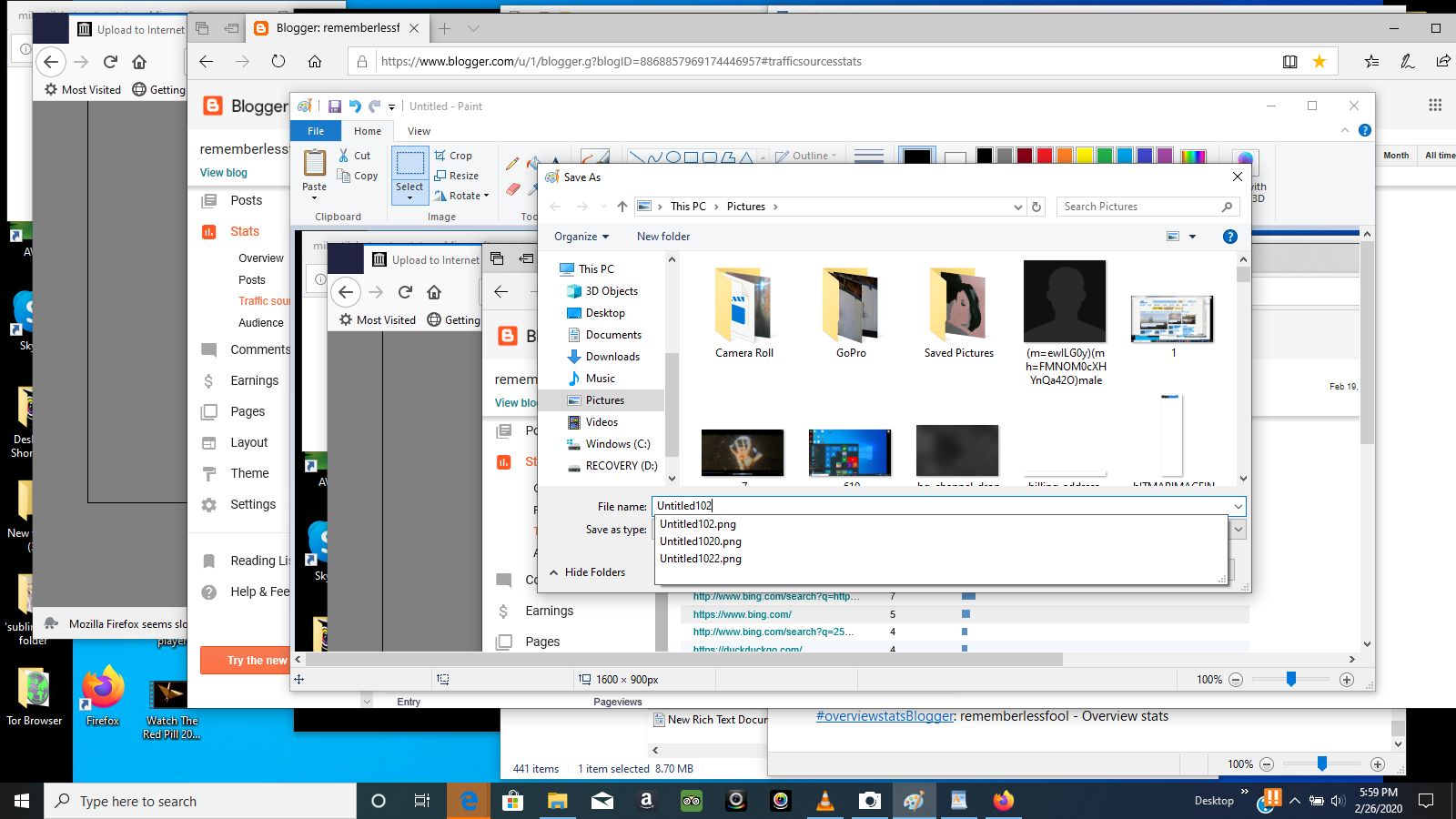Click the Paint Help question mark icon

coord(1364,130)
